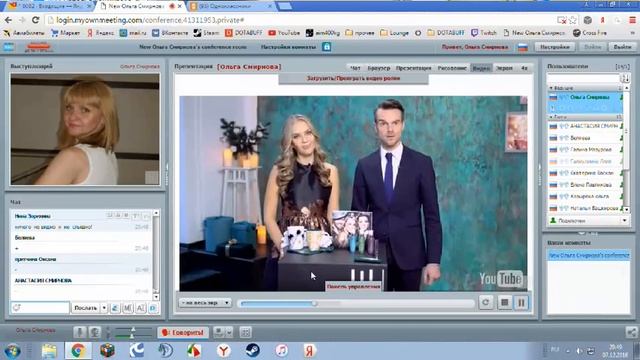The image size is (640, 360).
Task: Click the user search field in the Пользователи panel
Action: [583, 78]
